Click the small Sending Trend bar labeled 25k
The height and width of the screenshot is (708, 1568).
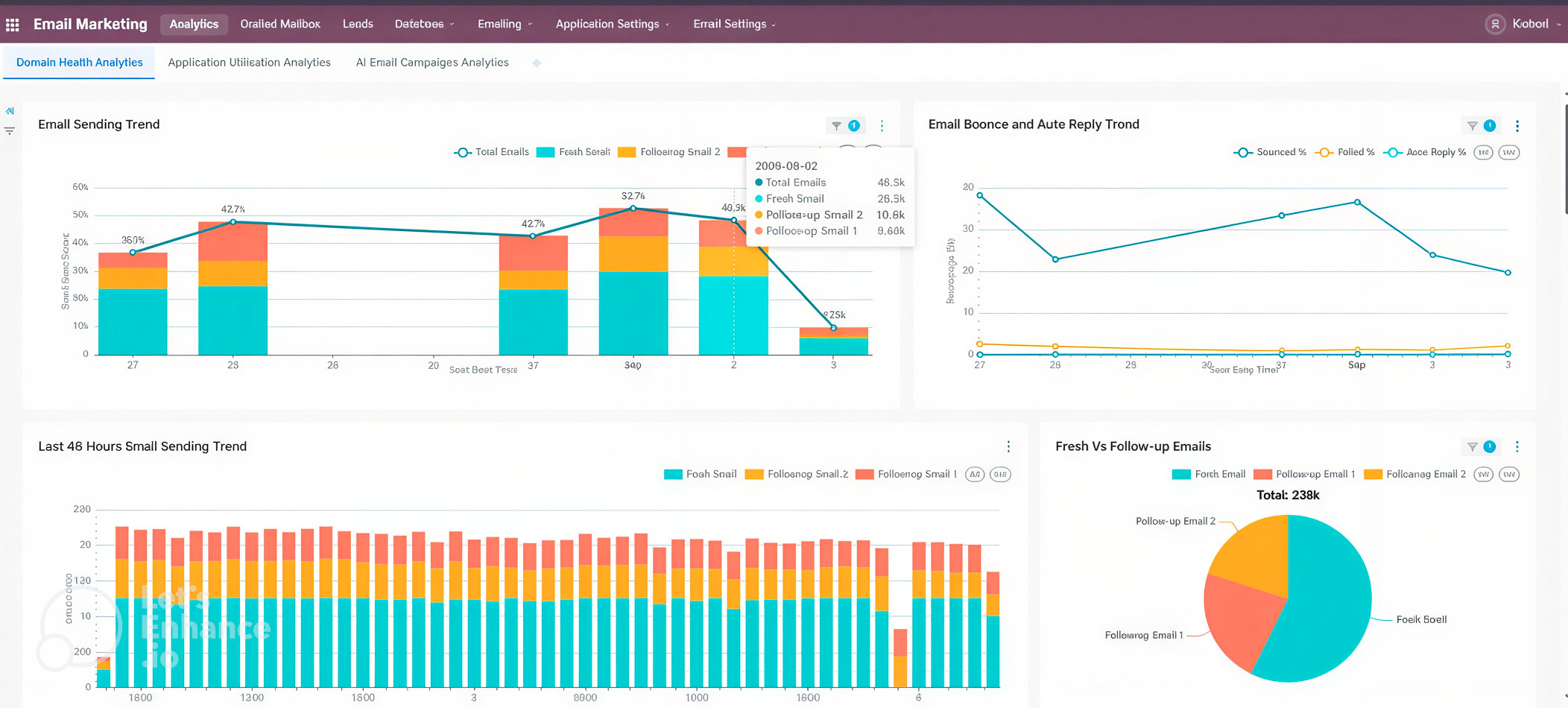pos(833,341)
